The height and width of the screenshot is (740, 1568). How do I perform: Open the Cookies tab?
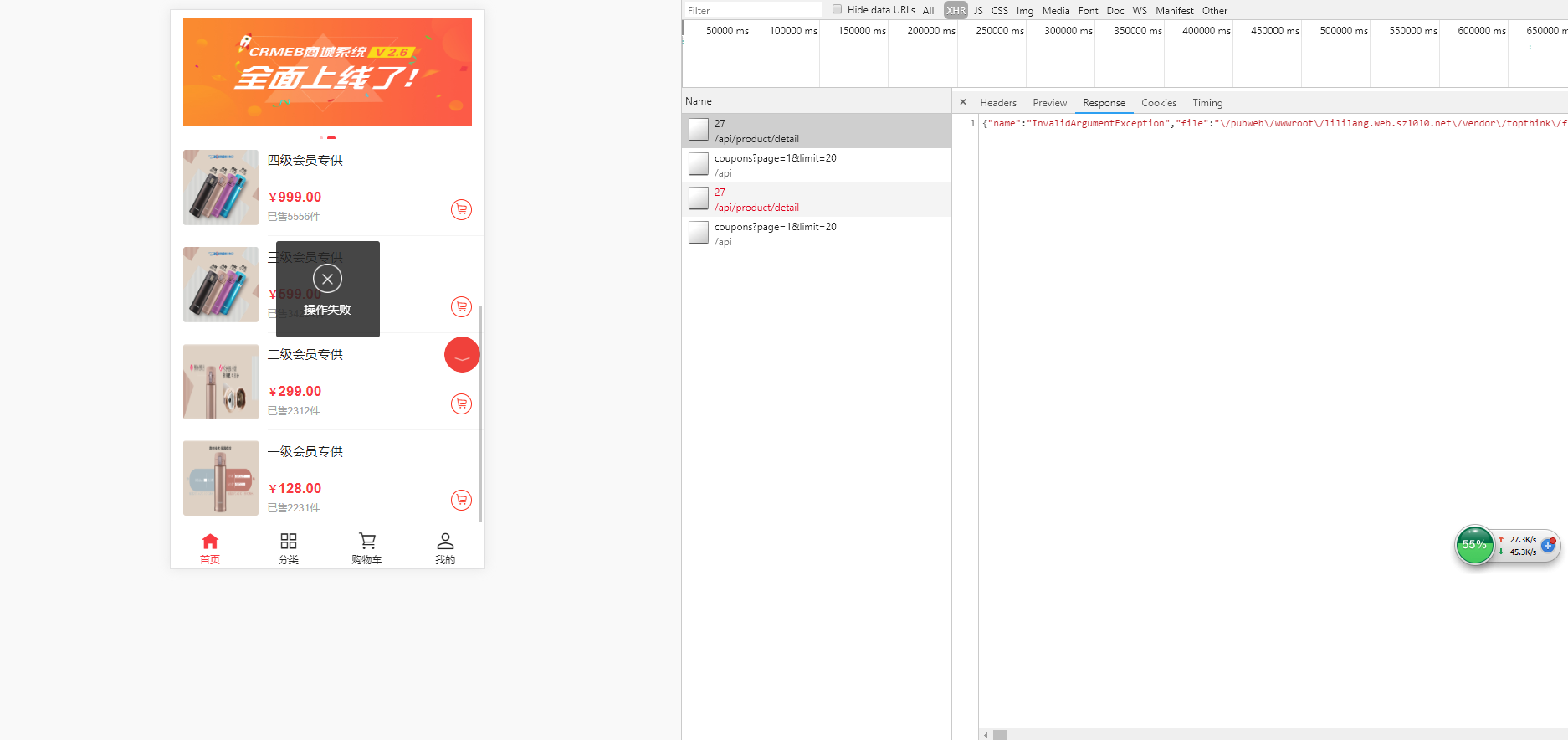click(x=1159, y=103)
